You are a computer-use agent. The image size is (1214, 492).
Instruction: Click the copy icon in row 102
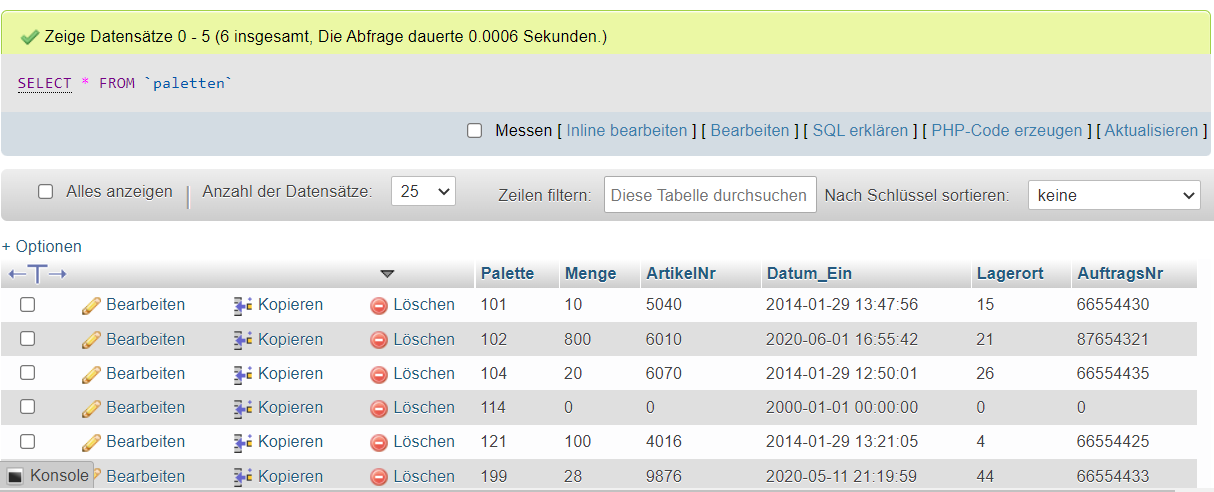[243, 340]
